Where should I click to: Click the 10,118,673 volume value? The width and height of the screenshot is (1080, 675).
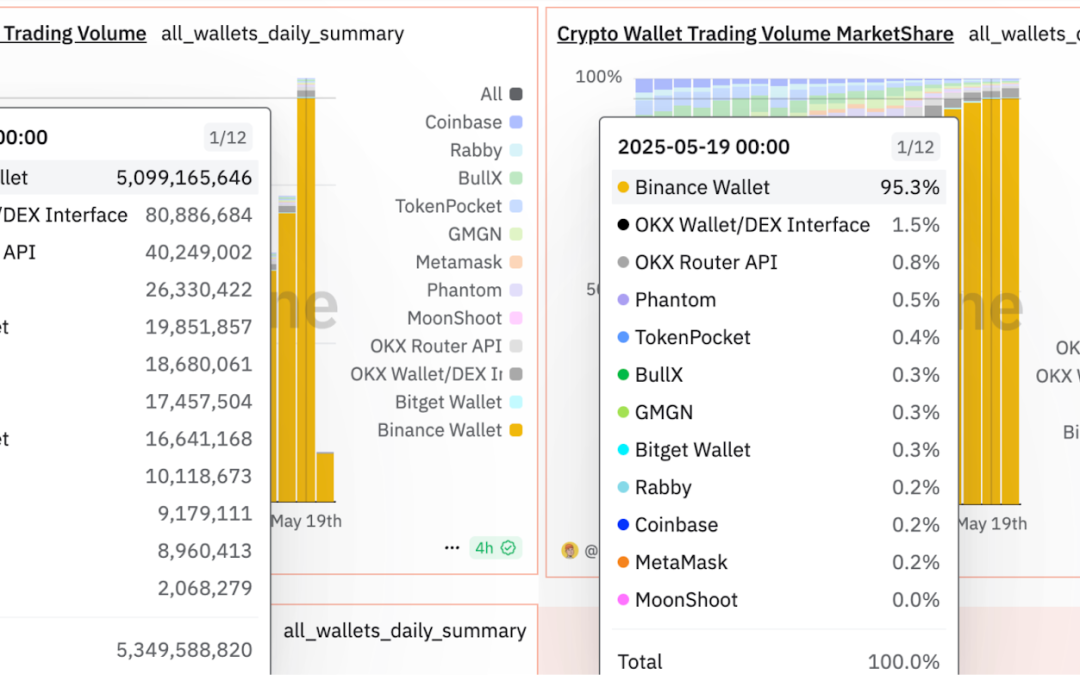click(x=198, y=476)
